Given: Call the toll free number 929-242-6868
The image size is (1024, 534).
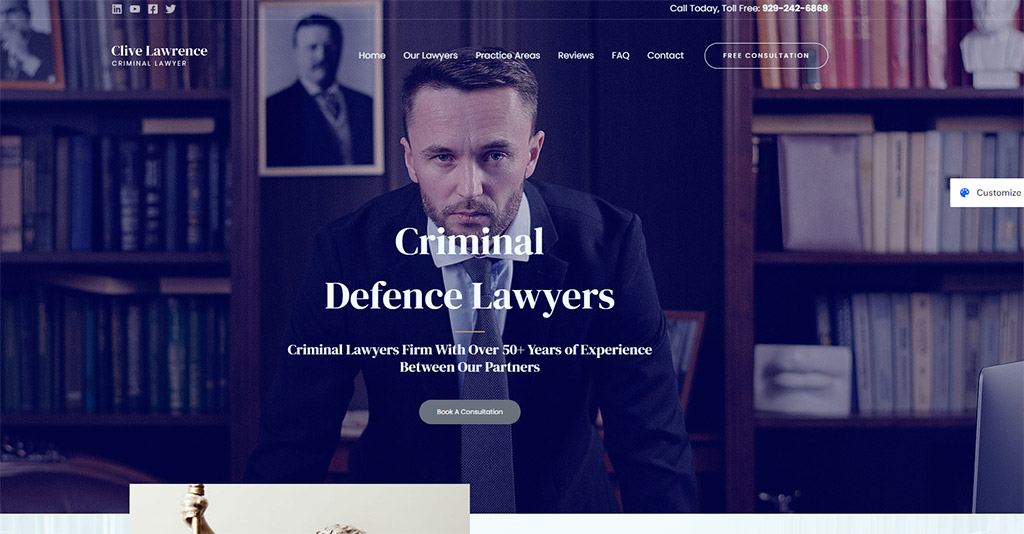Looking at the screenshot, I should pos(795,8).
